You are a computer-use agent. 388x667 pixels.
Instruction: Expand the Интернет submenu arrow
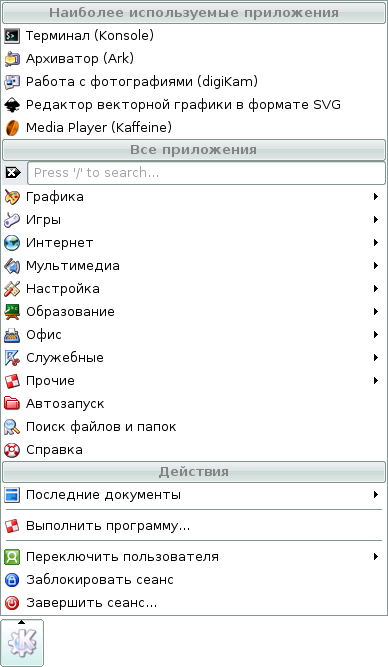tap(376, 242)
